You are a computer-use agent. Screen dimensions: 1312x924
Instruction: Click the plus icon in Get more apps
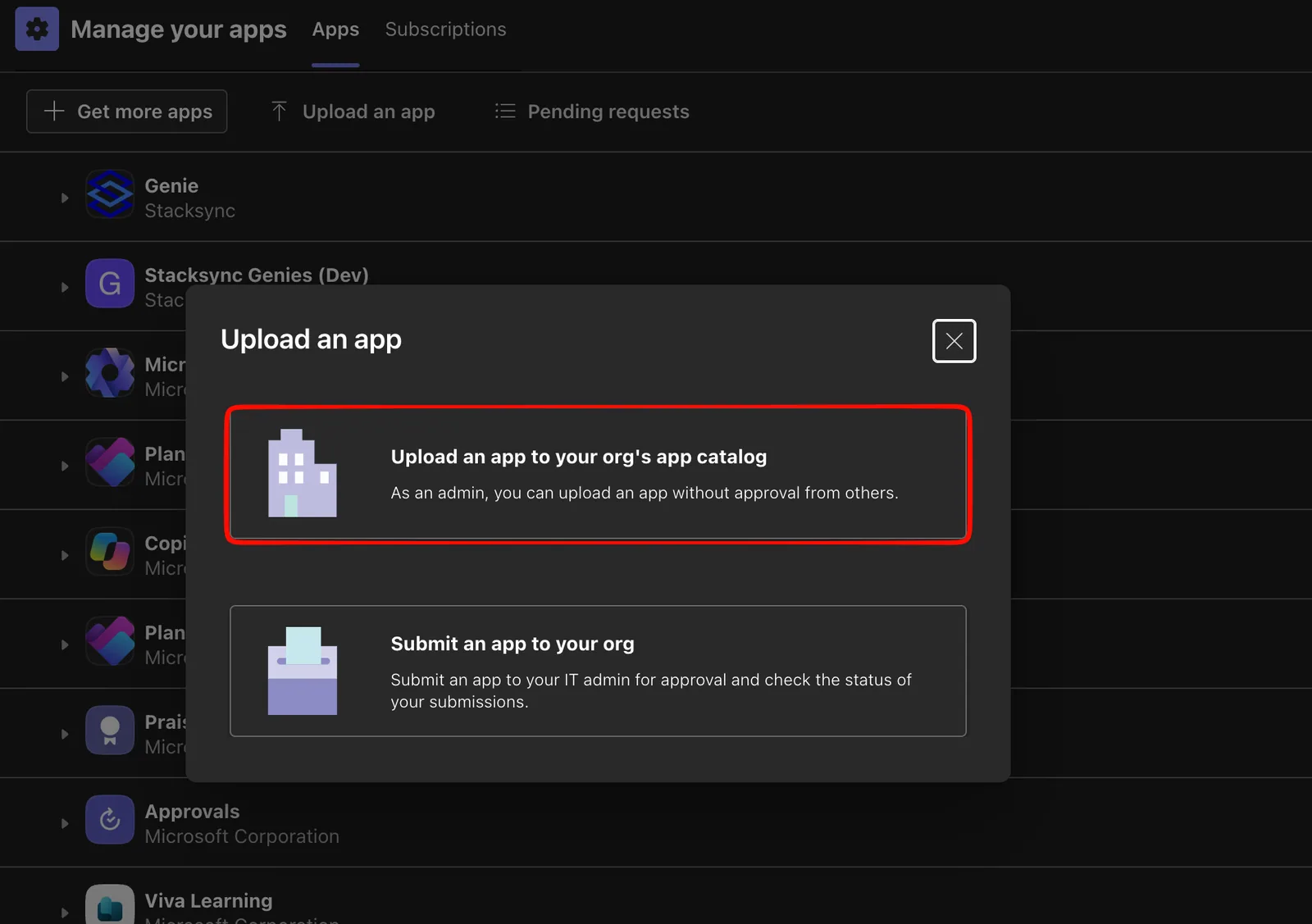(x=54, y=111)
